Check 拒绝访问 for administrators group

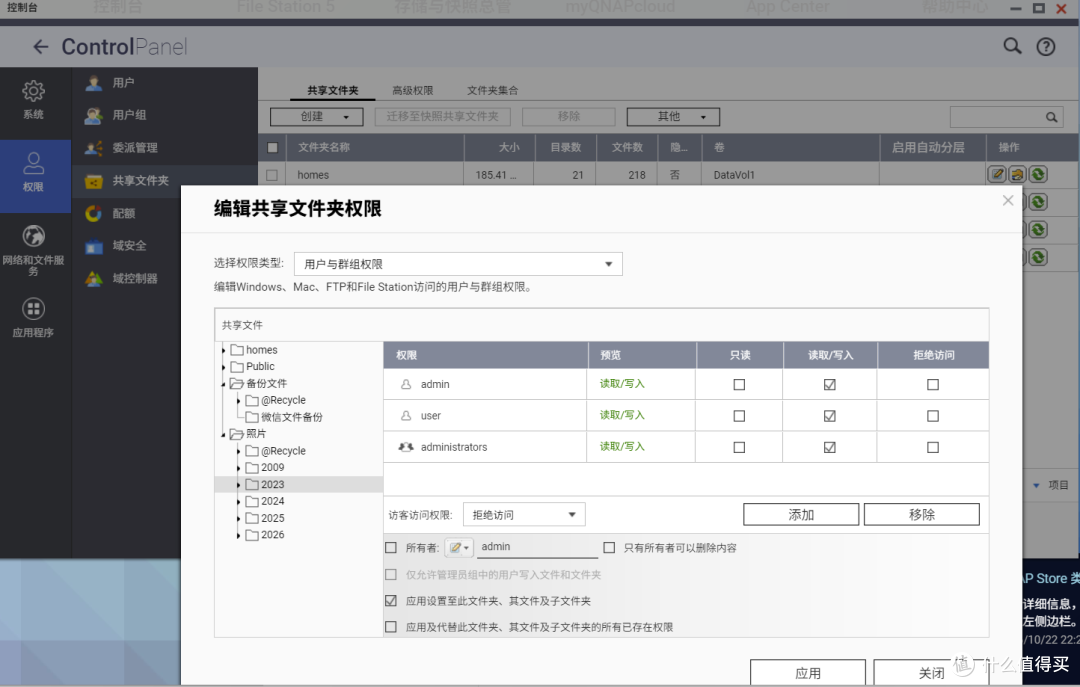[933, 447]
